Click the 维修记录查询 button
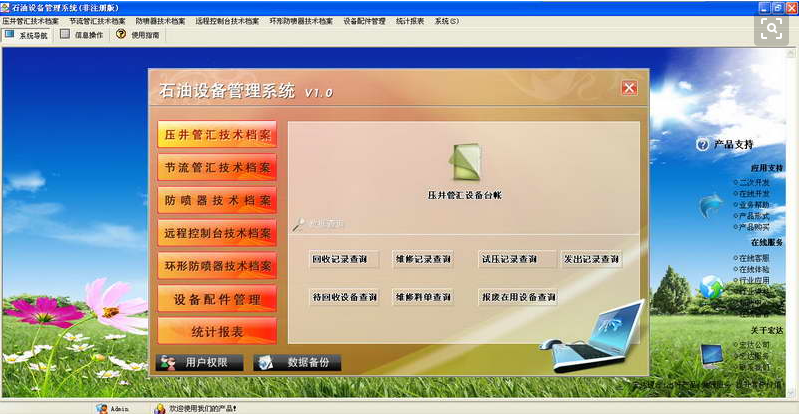The height and width of the screenshot is (414, 800). click(x=423, y=259)
